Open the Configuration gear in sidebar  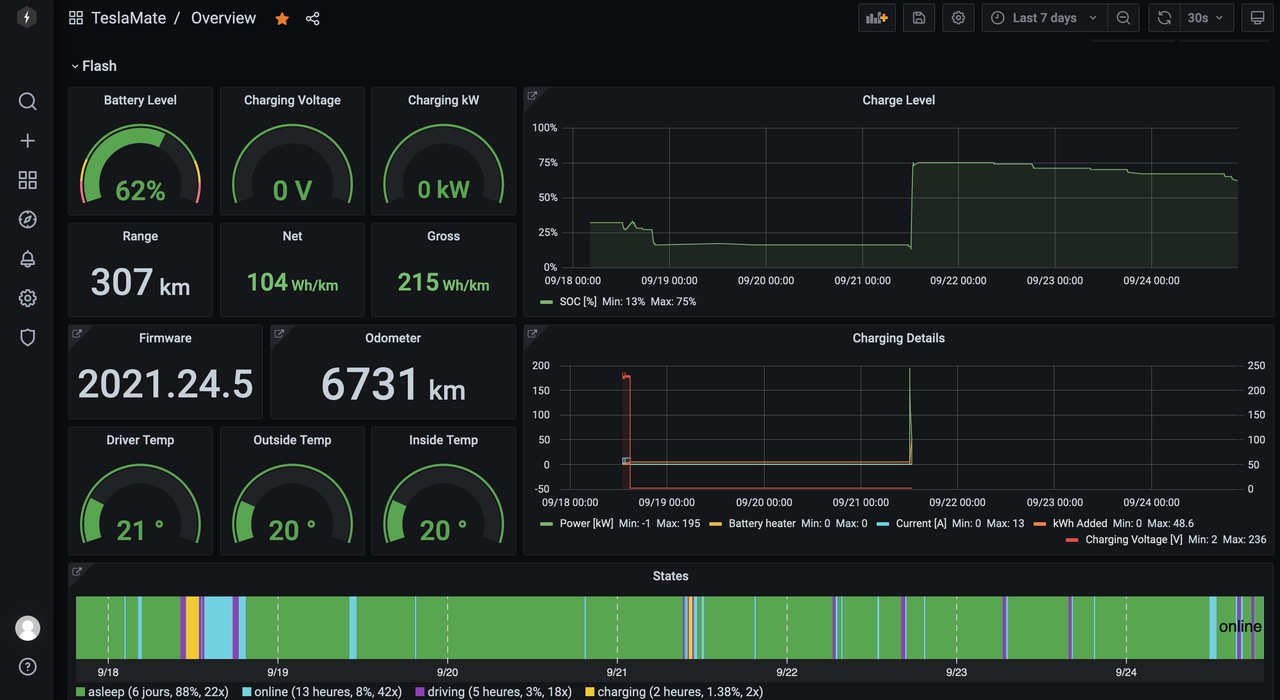27,298
